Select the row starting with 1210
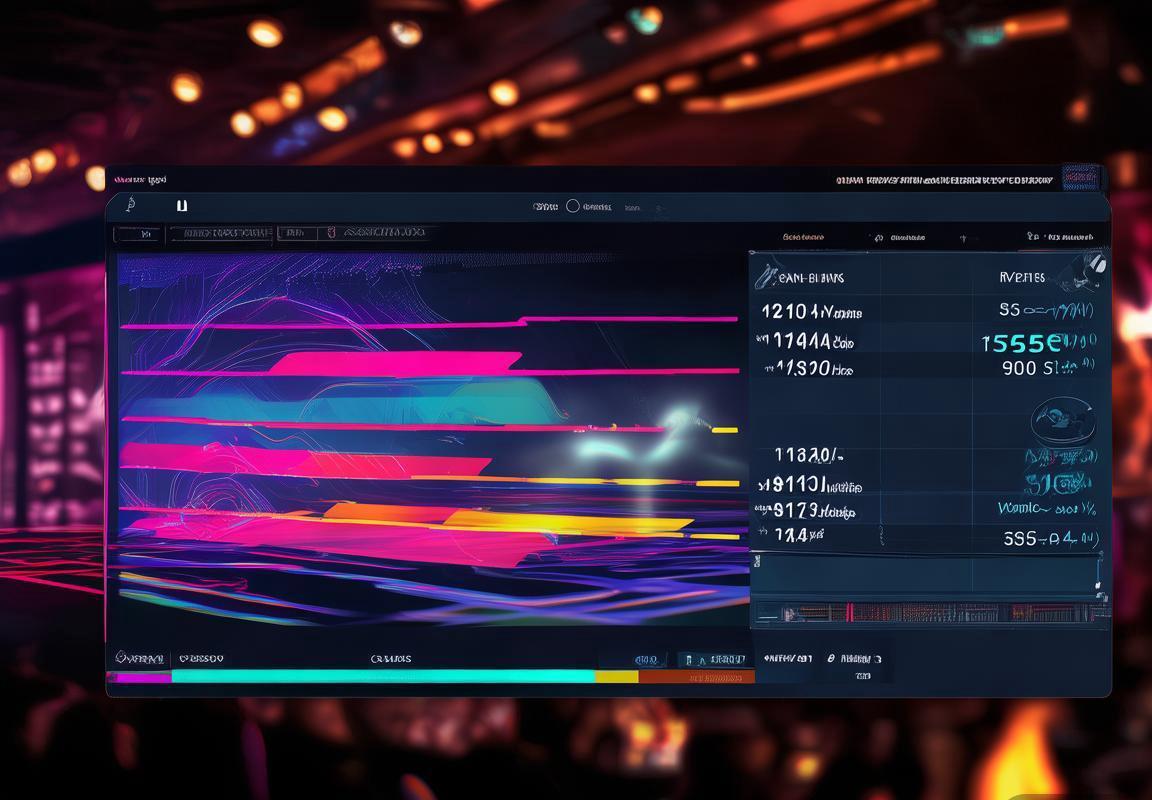The height and width of the screenshot is (800, 1152). 811,311
